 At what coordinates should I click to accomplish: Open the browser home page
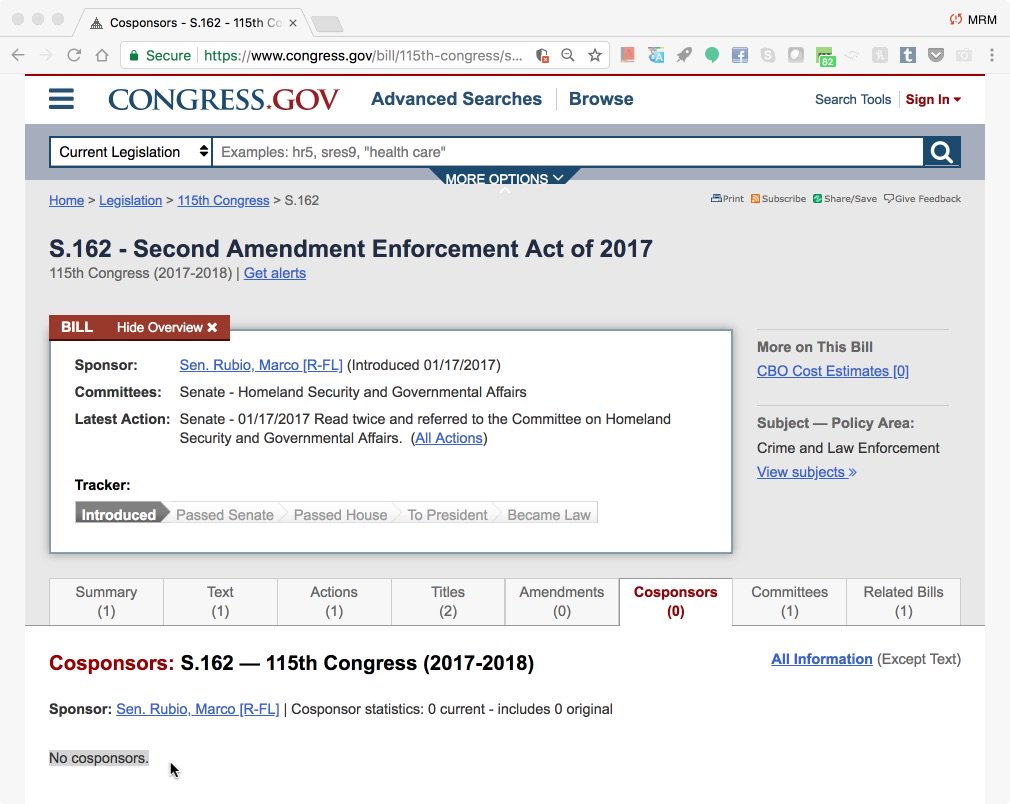point(102,55)
